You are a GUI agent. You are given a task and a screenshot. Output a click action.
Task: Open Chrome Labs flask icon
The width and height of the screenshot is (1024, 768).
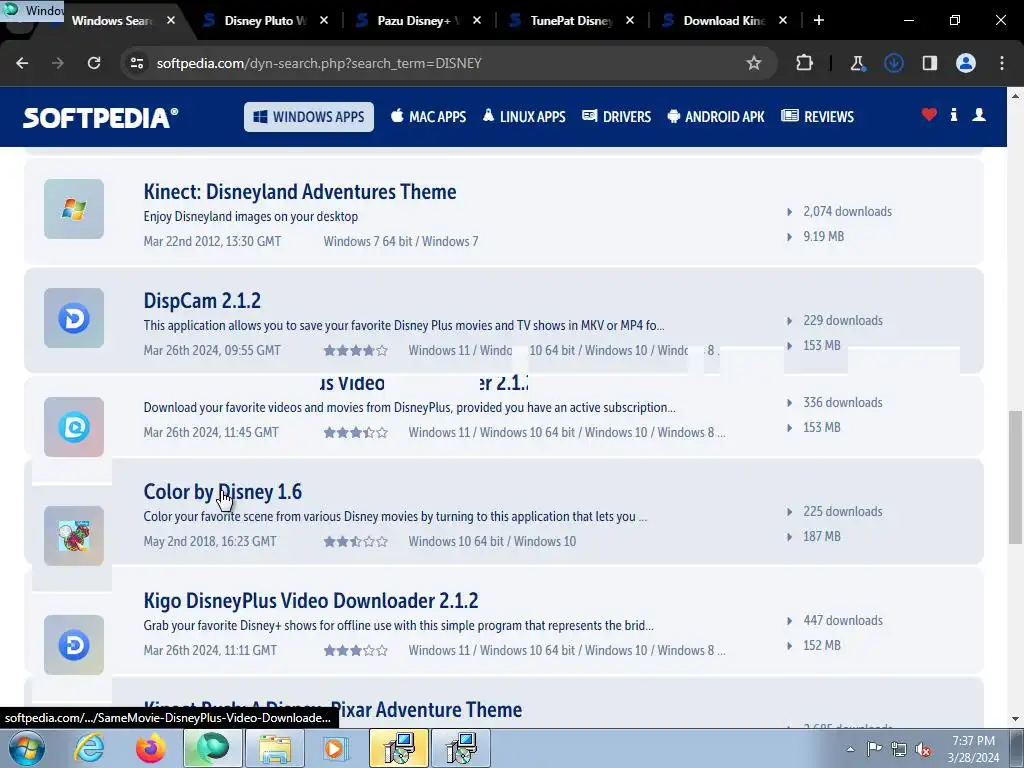click(857, 63)
